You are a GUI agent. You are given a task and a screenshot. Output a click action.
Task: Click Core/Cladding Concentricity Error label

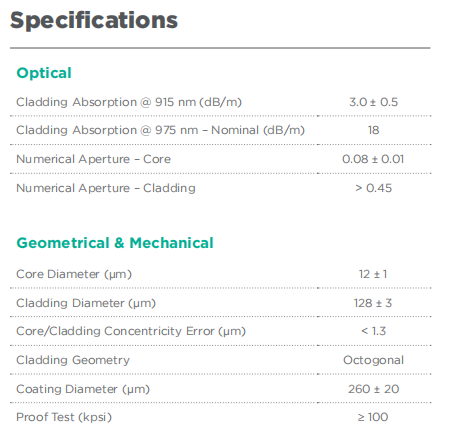coord(131,331)
